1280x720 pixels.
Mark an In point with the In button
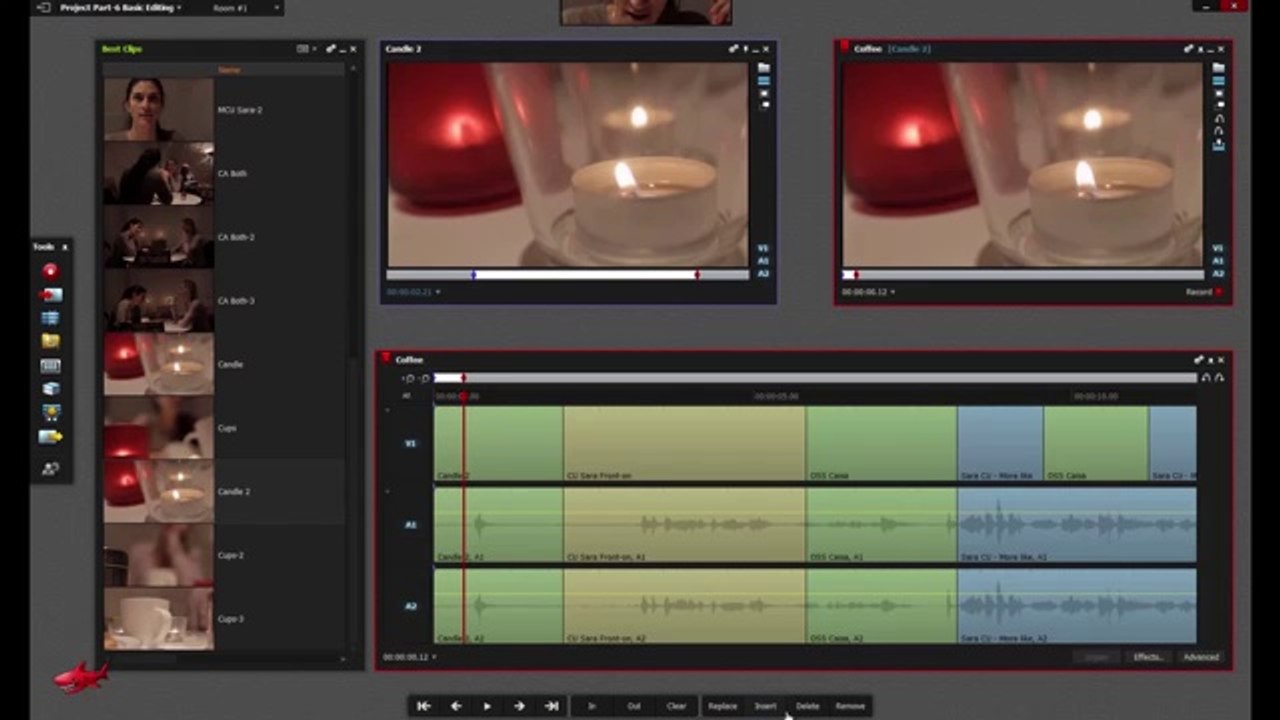pyautogui.click(x=592, y=706)
